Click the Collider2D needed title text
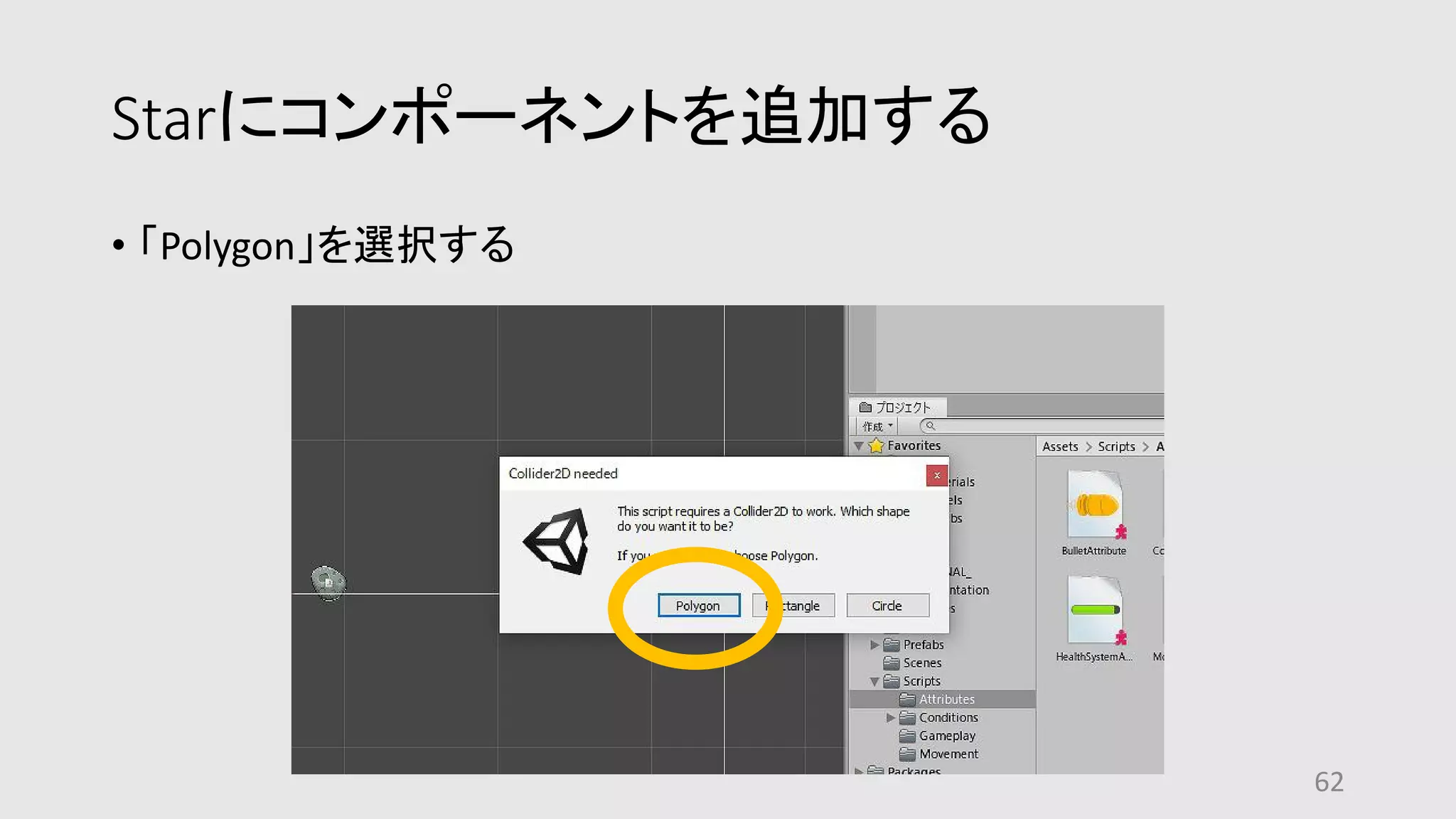Viewport: 1456px width, 819px height. pos(563,473)
